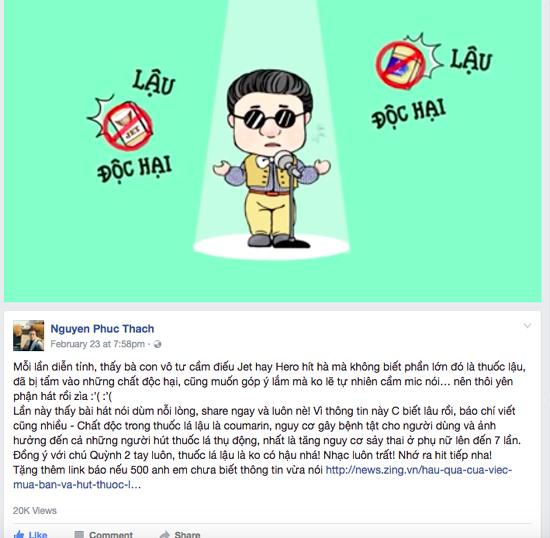Click the Comment speech bubble icon
The height and width of the screenshot is (538, 550).
point(79,534)
